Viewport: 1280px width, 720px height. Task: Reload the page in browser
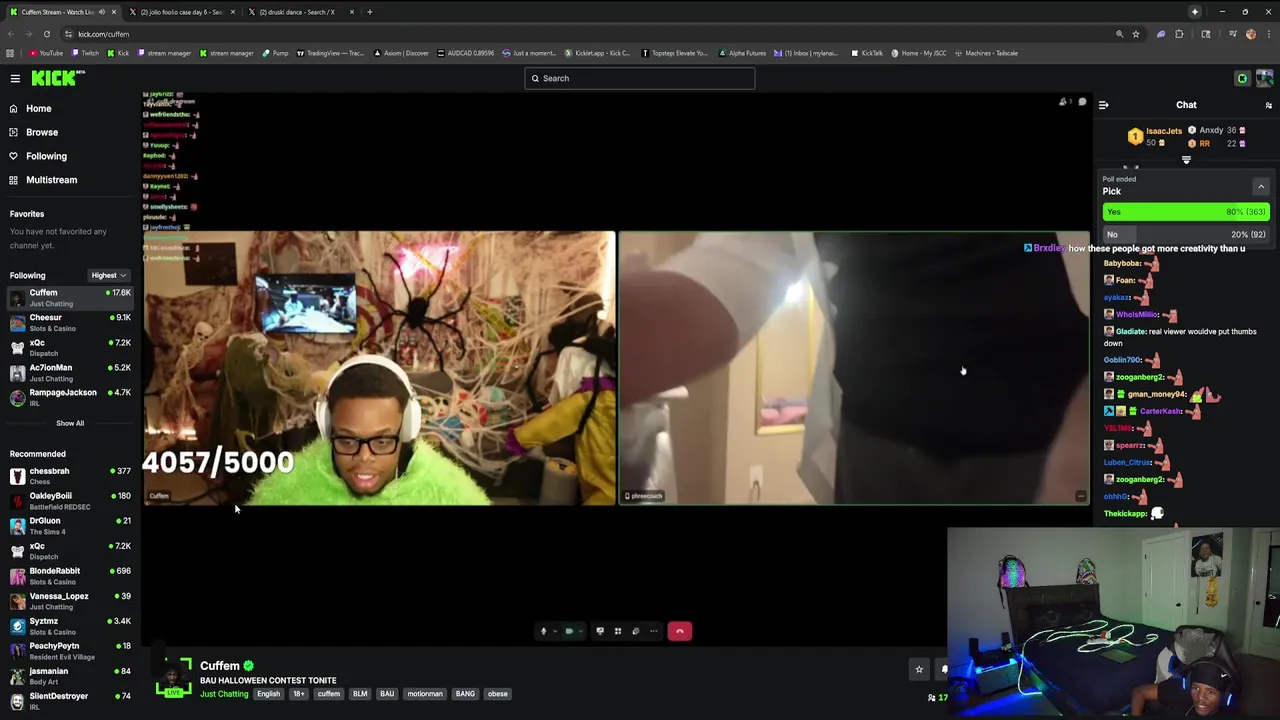point(46,34)
